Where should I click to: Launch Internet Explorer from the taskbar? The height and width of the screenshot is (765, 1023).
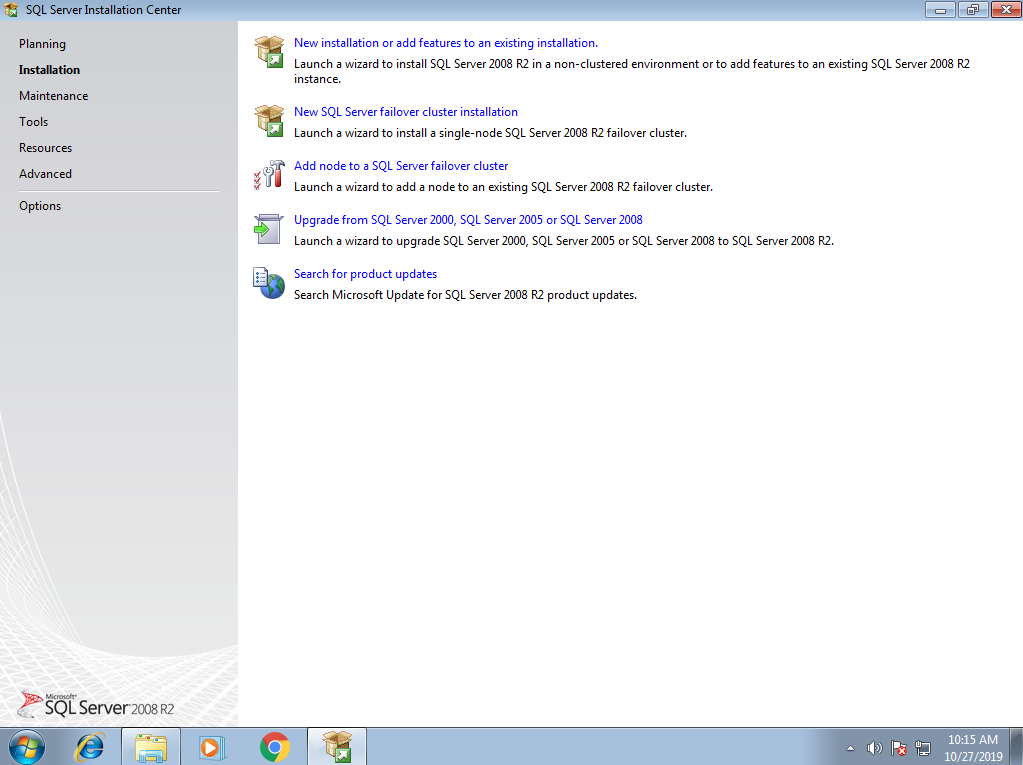(90, 747)
